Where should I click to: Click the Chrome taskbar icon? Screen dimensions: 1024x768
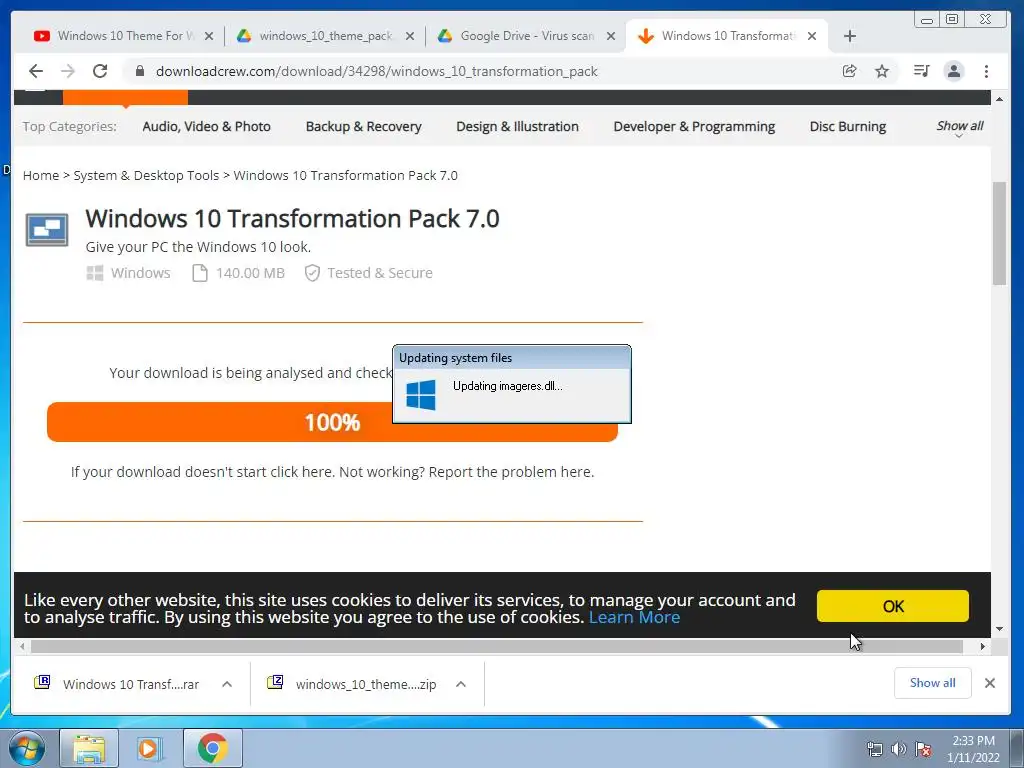(212, 748)
